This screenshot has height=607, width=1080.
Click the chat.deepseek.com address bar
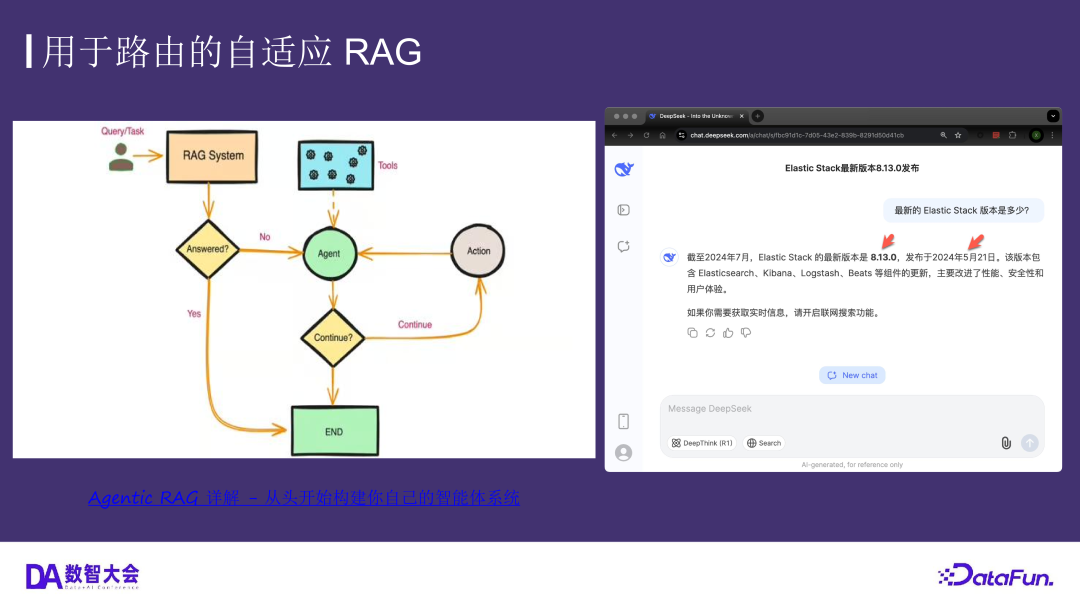813,135
